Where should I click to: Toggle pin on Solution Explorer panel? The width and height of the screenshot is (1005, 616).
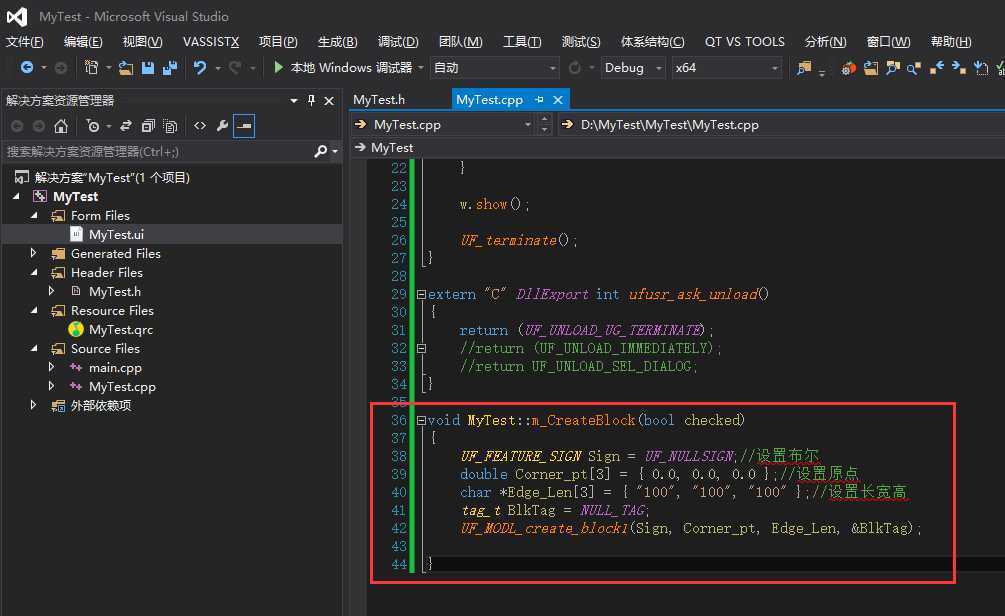(311, 100)
